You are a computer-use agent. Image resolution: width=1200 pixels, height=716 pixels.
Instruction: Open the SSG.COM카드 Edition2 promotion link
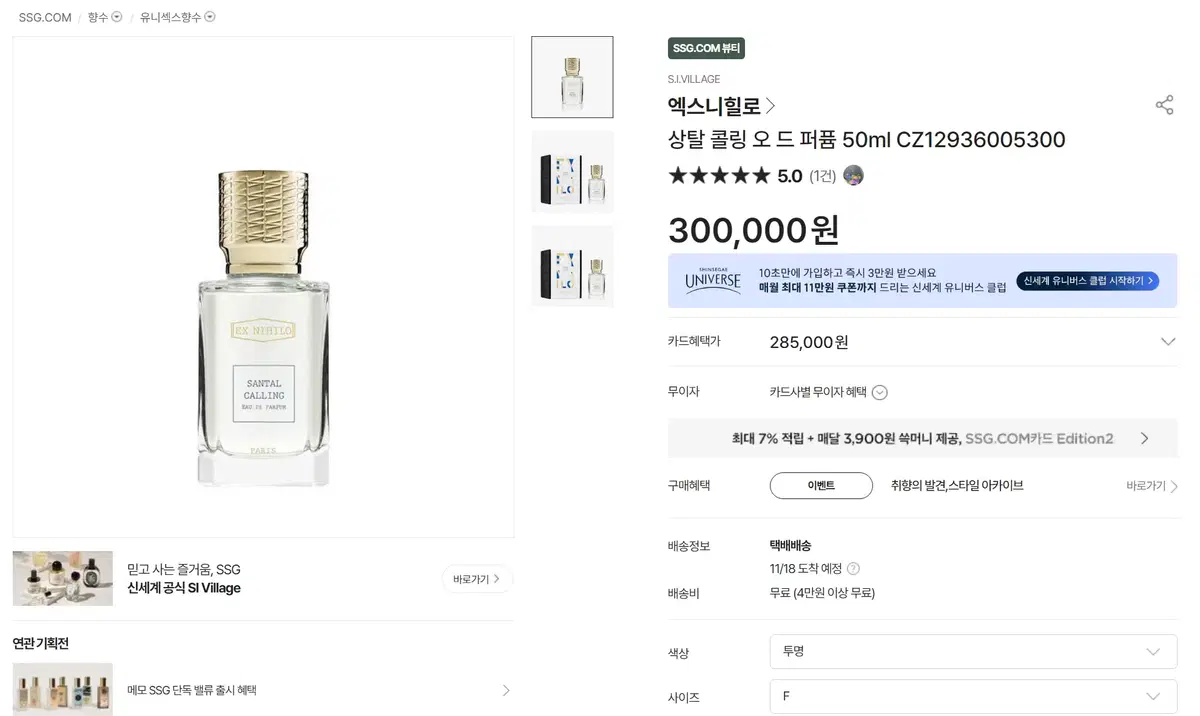click(x=922, y=438)
